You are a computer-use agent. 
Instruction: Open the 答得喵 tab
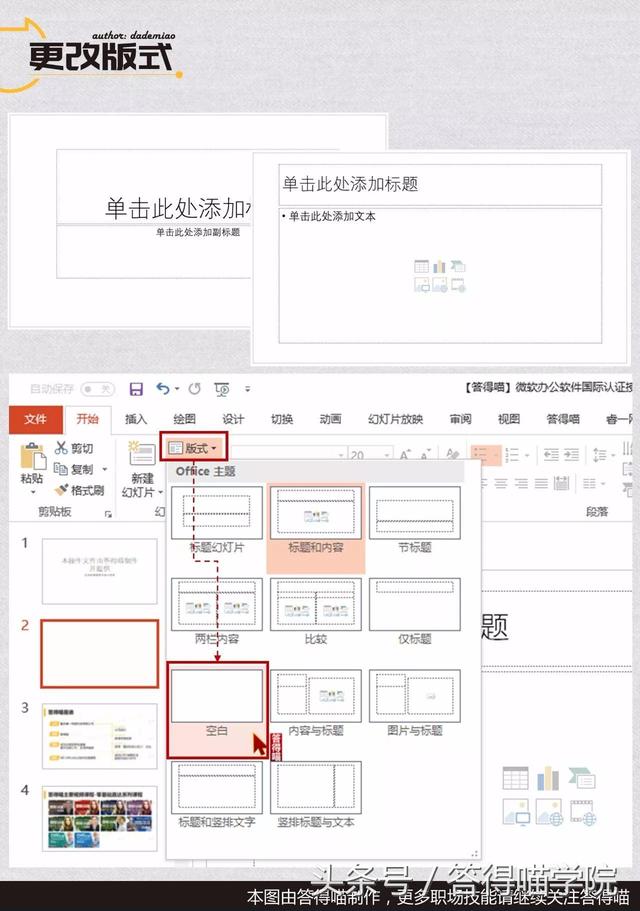click(x=563, y=419)
